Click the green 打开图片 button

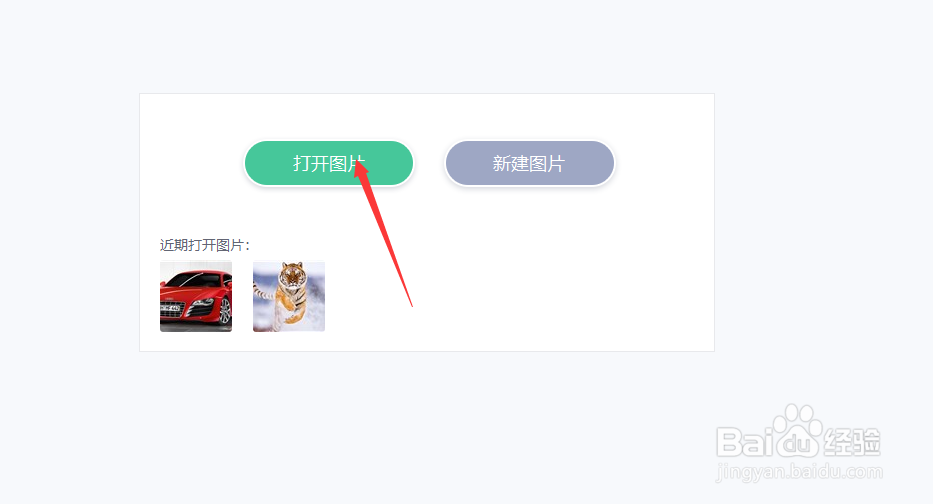pyautogui.click(x=329, y=164)
